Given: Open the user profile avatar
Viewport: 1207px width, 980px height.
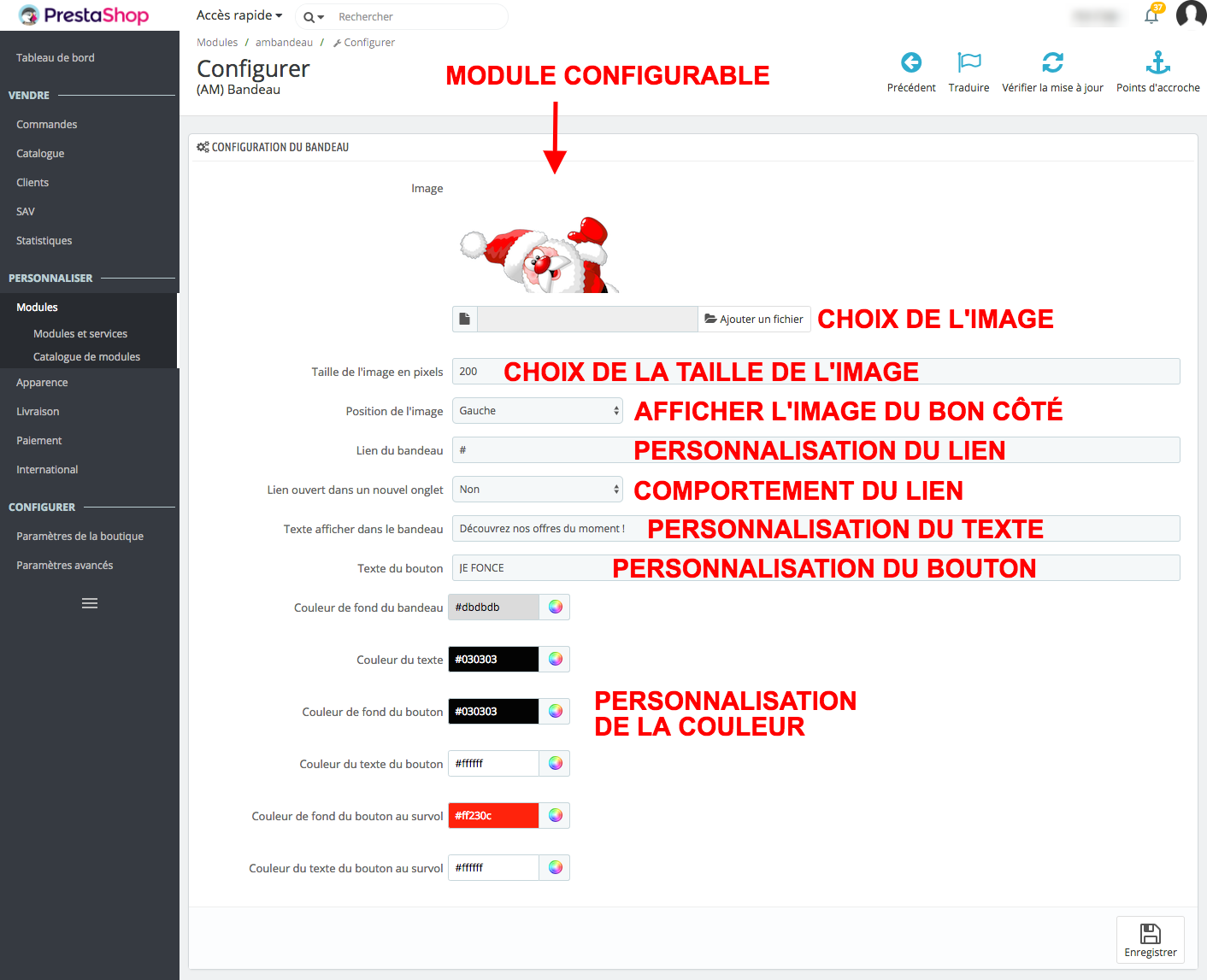Looking at the screenshot, I should click(x=1191, y=15).
